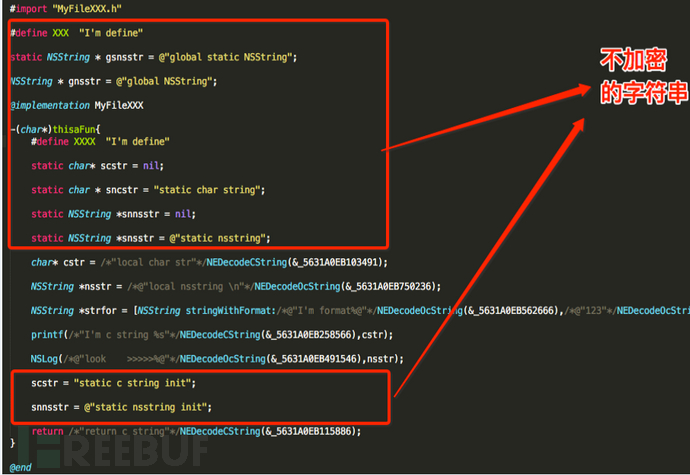Click snnsstr = @"static nsstring init" line
The width and height of the screenshot is (690, 475).
[121, 408]
